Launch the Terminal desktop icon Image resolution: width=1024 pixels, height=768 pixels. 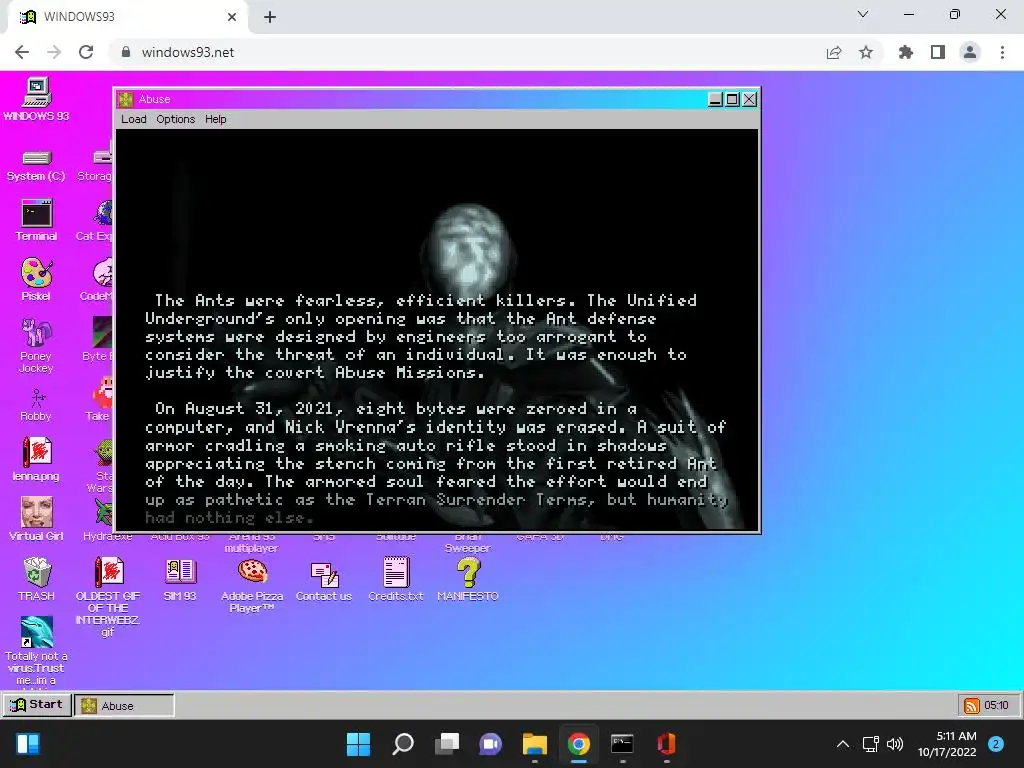pyautogui.click(x=37, y=220)
